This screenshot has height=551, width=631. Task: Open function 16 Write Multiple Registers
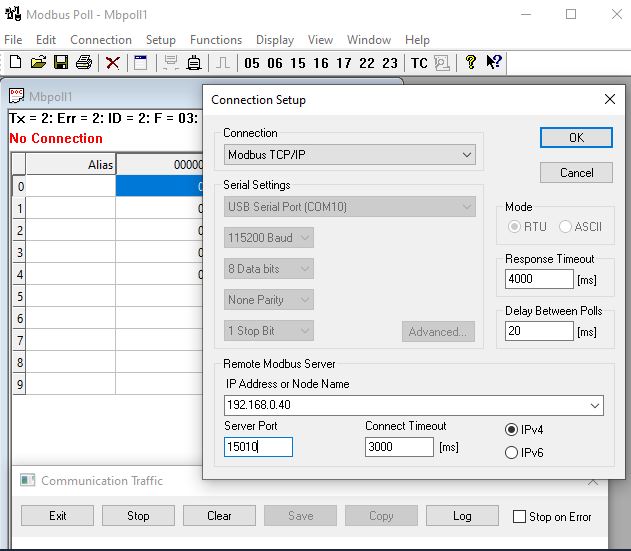(x=321, y=63)
